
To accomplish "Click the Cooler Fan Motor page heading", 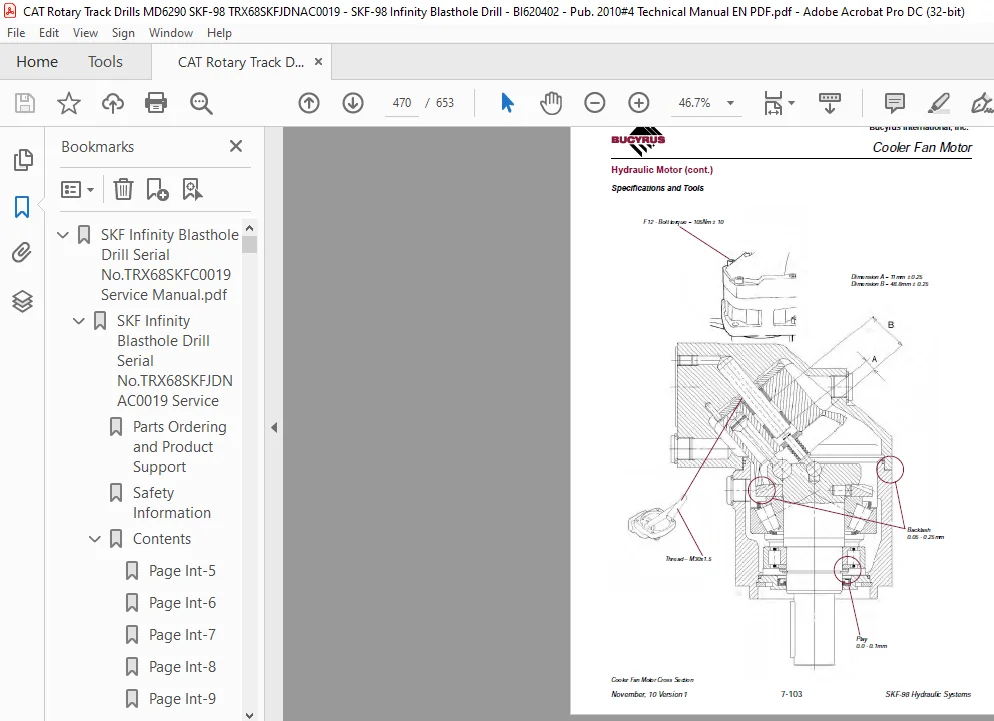I will pyautogui.click(x=922, y=147).
